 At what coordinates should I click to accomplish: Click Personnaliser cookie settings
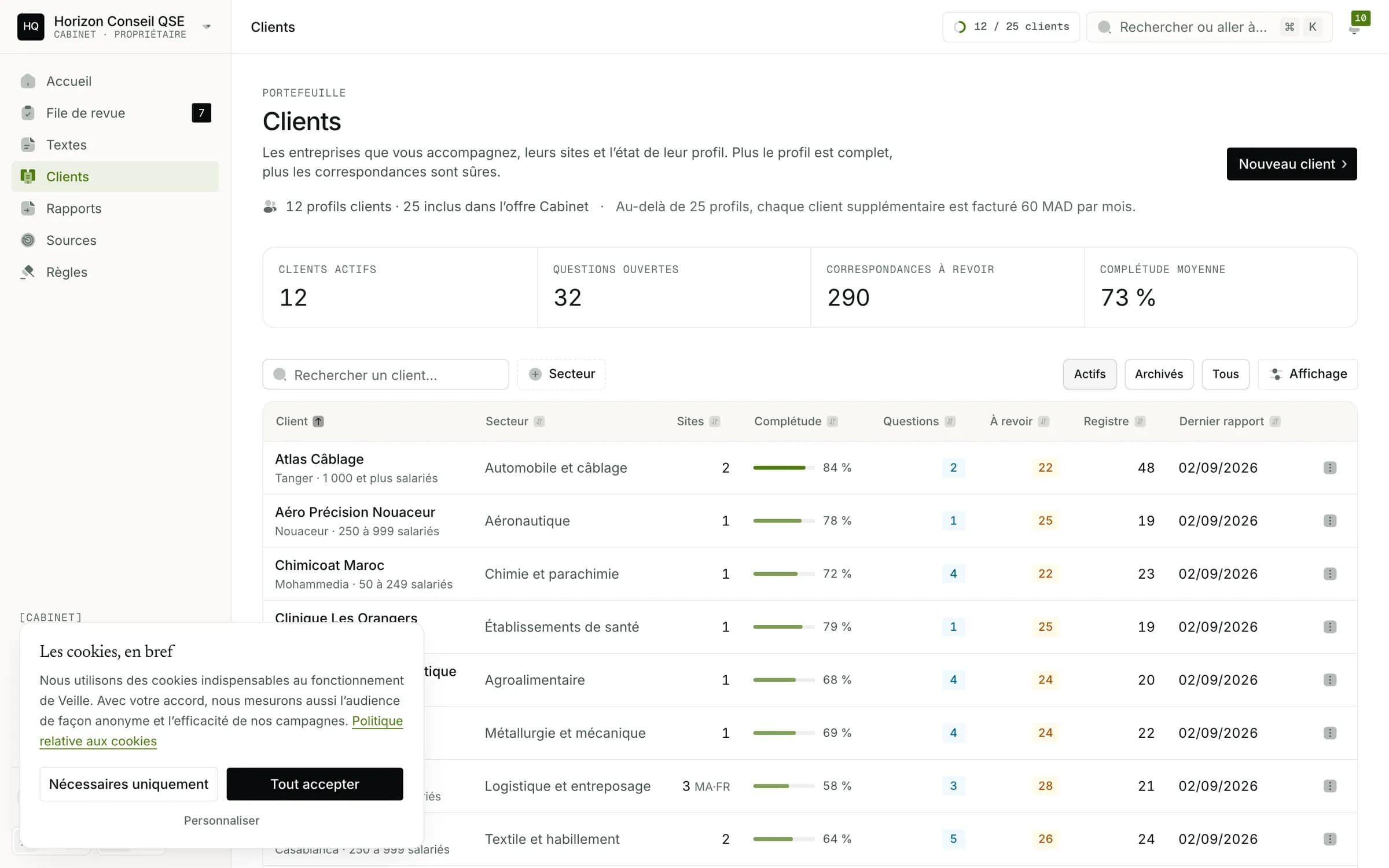click(222, 821)
